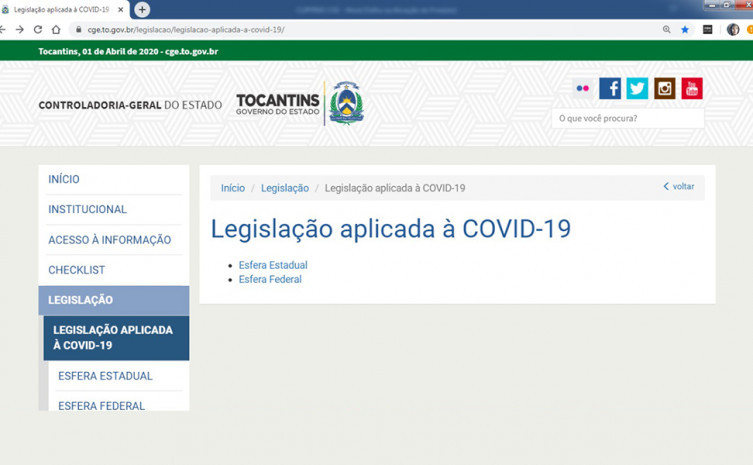Go to browser home page icon
753x465 pixels.
click(56, 30)
